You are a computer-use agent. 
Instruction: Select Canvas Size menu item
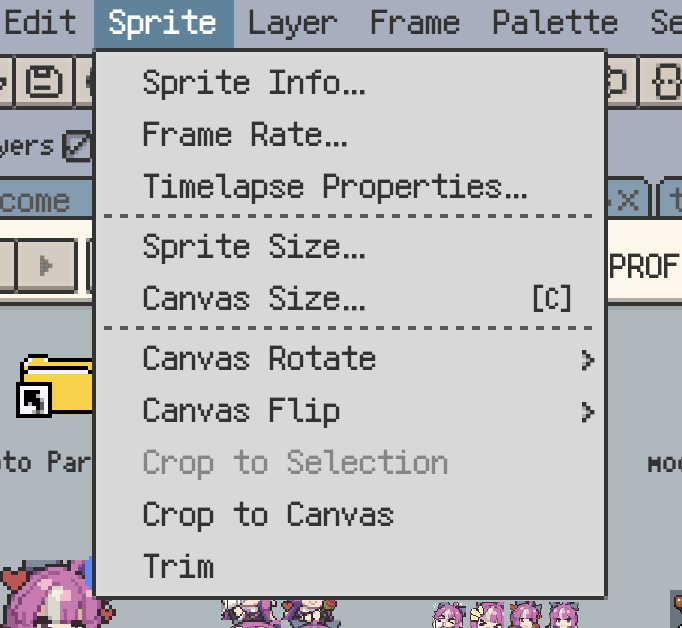pos(254,298)
